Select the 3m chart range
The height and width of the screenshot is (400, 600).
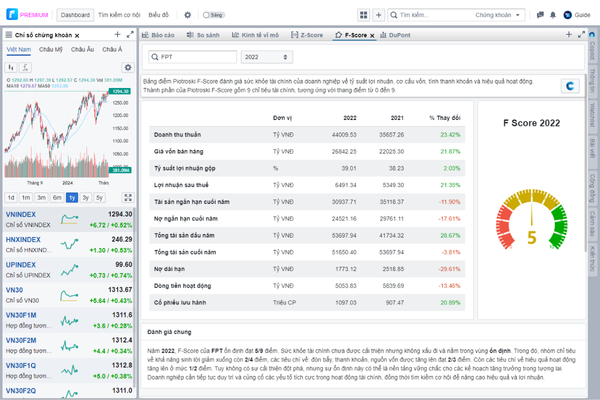41,198
